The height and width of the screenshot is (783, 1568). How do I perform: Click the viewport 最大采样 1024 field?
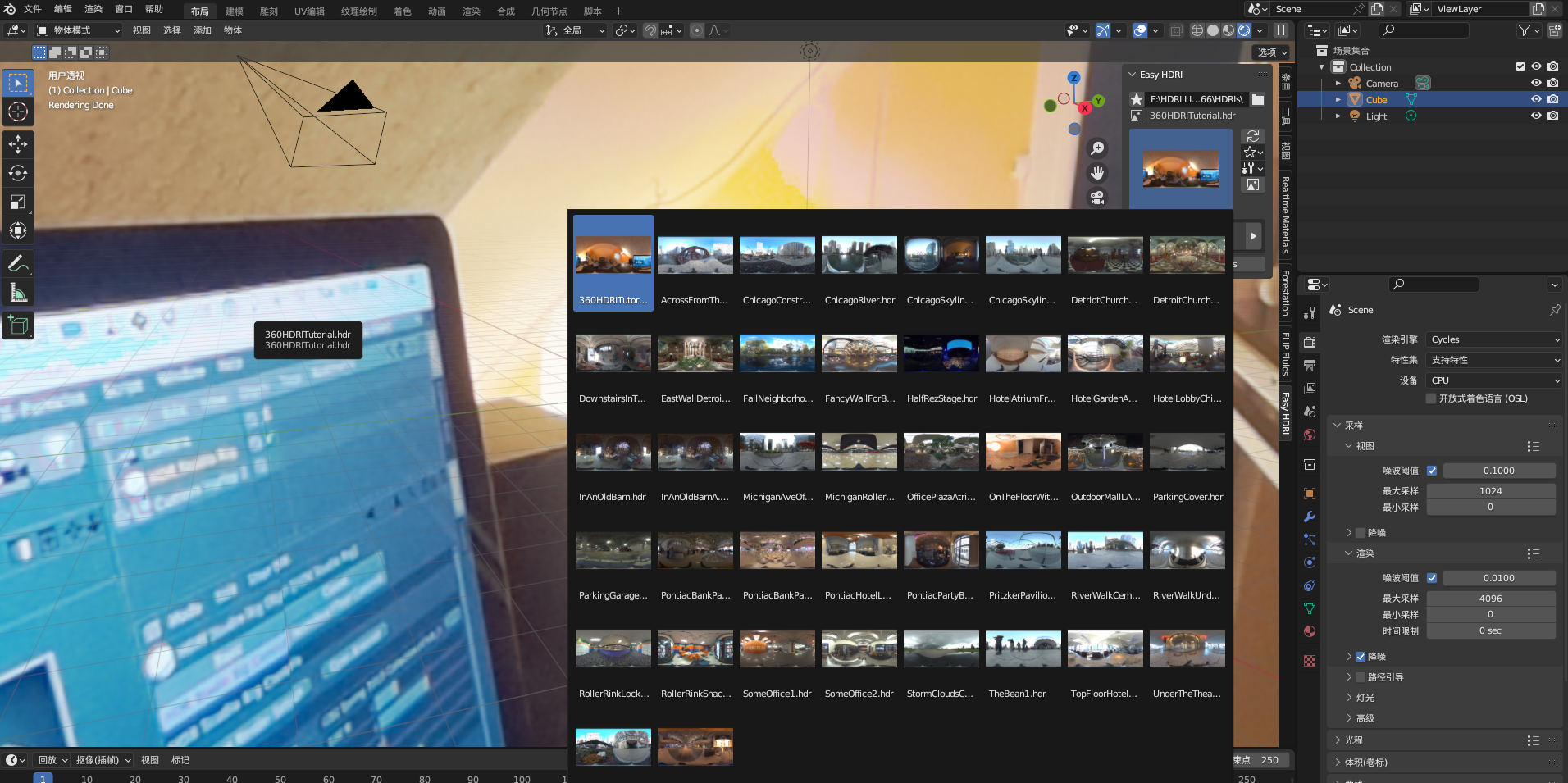click(x=1491, y=491)
